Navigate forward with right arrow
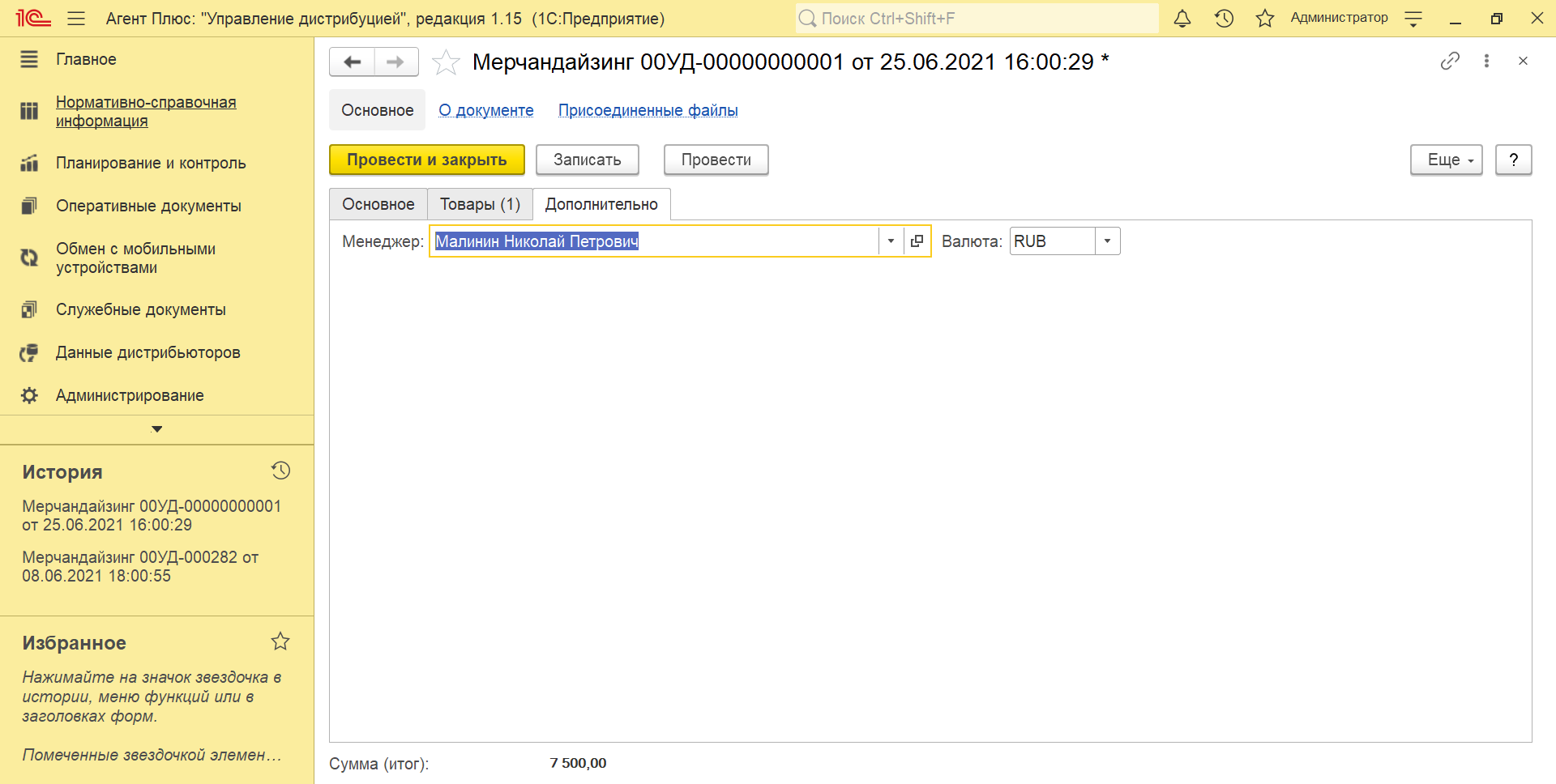 395,62
